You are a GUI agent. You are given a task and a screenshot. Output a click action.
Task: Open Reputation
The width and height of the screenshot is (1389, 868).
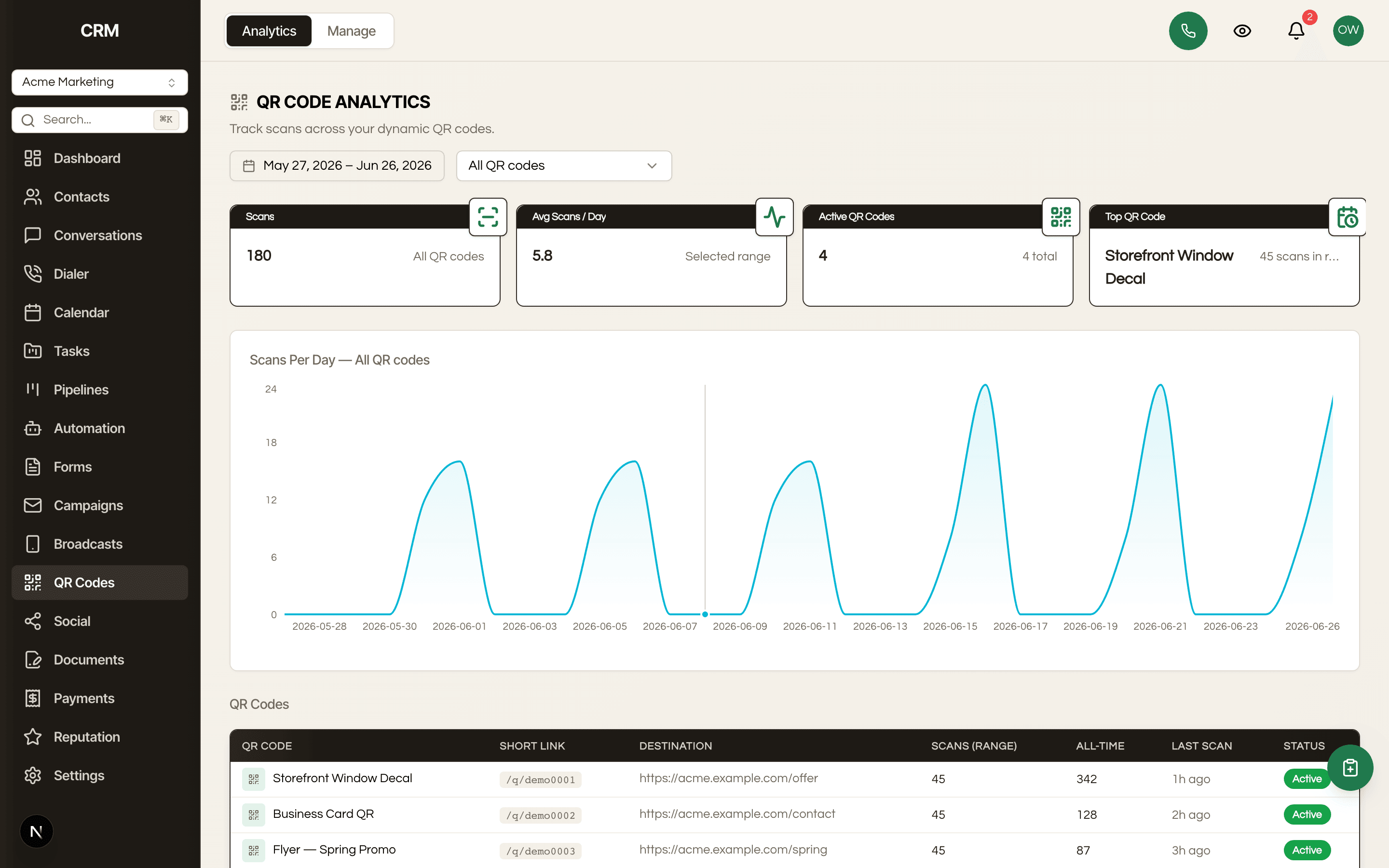pyautogui.click(x=99, y=736)
